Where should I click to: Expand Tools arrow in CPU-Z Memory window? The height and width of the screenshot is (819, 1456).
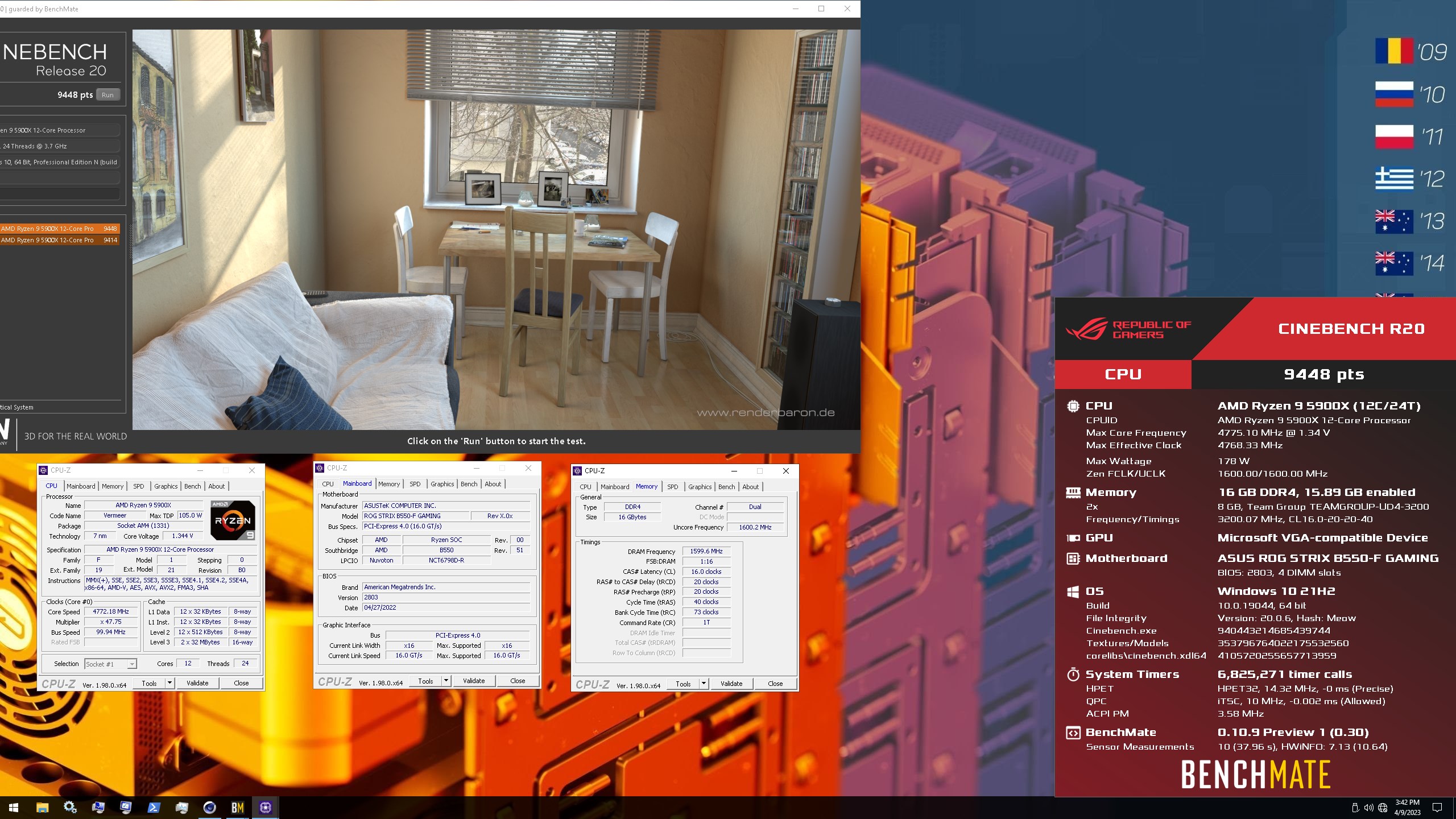coord(704,684)
